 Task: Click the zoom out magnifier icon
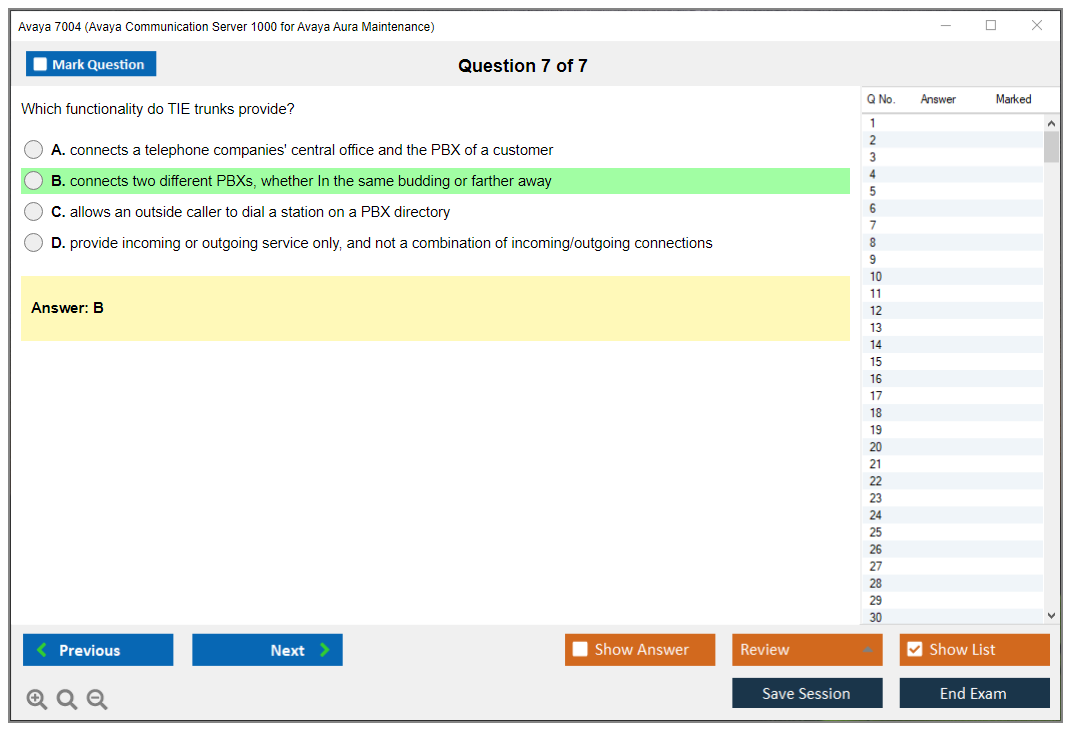(x=97, y=700)
